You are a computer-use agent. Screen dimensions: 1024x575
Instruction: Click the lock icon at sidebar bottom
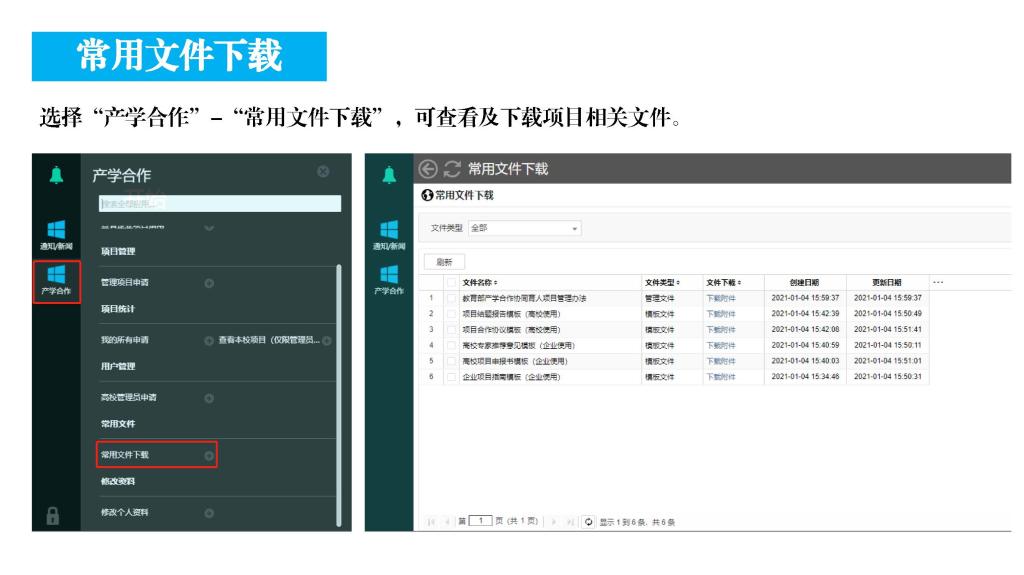tap(55, 515)
